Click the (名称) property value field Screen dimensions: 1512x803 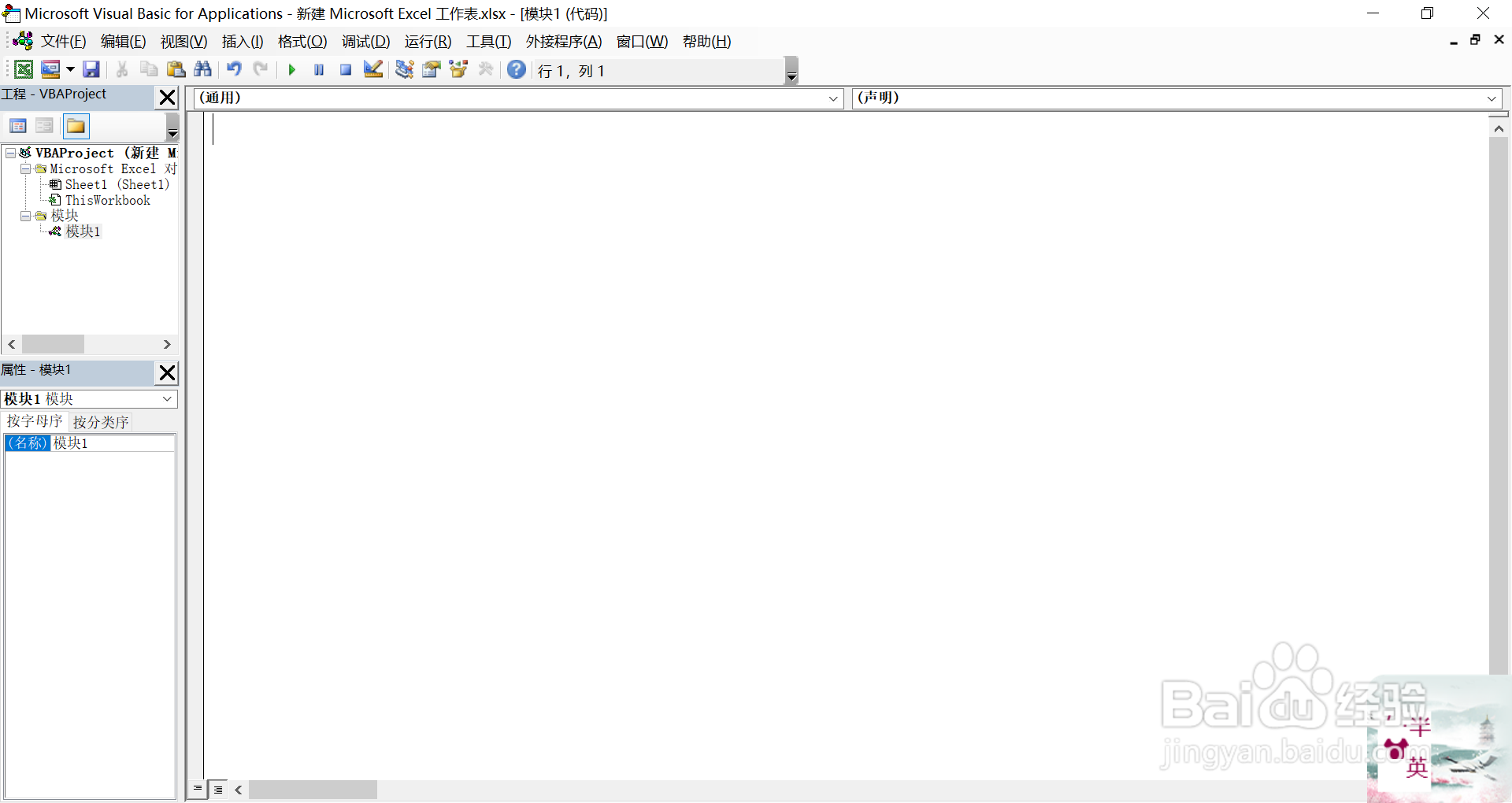tap(113, 443)
